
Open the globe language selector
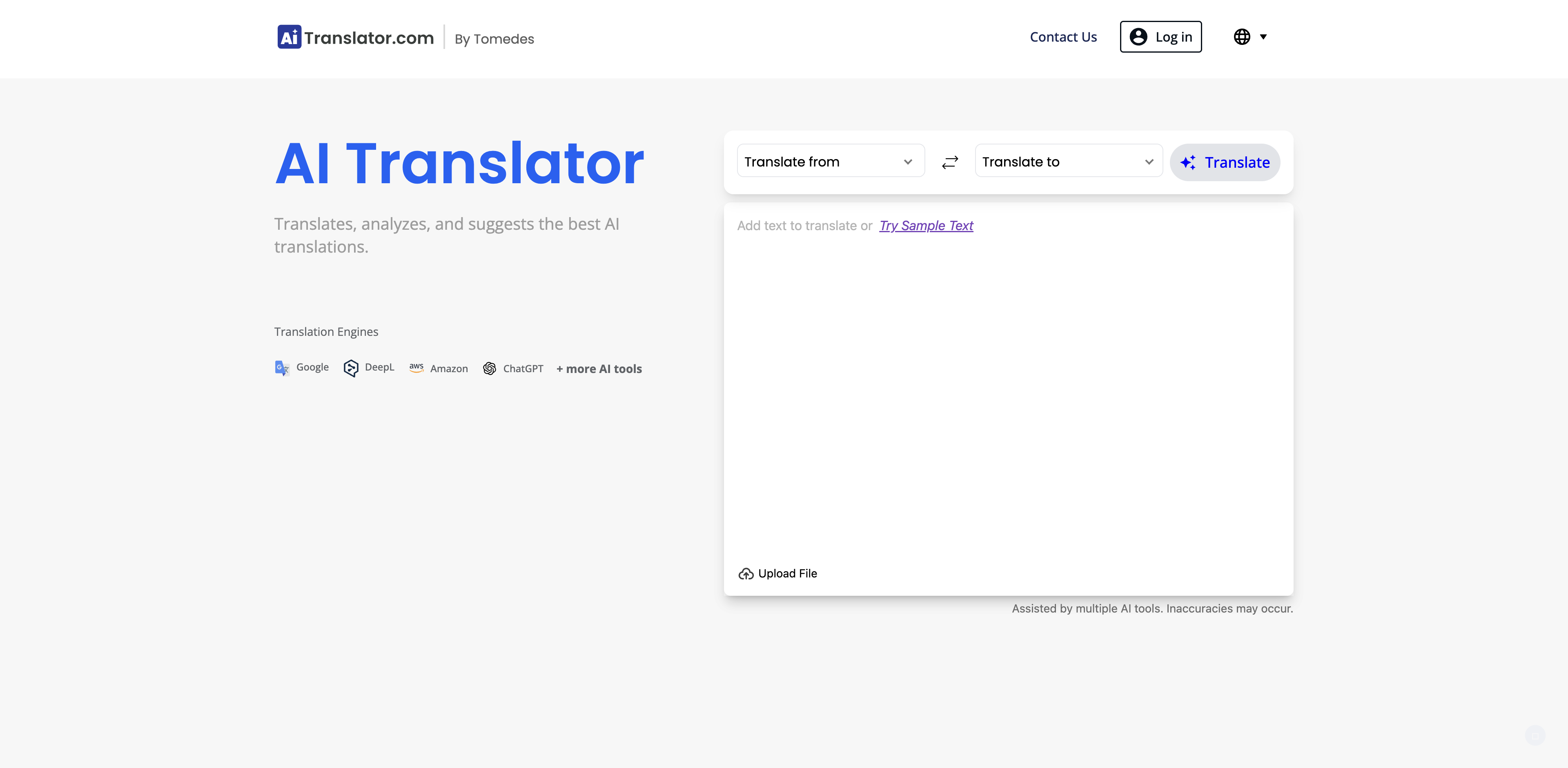coord(1242,37)
